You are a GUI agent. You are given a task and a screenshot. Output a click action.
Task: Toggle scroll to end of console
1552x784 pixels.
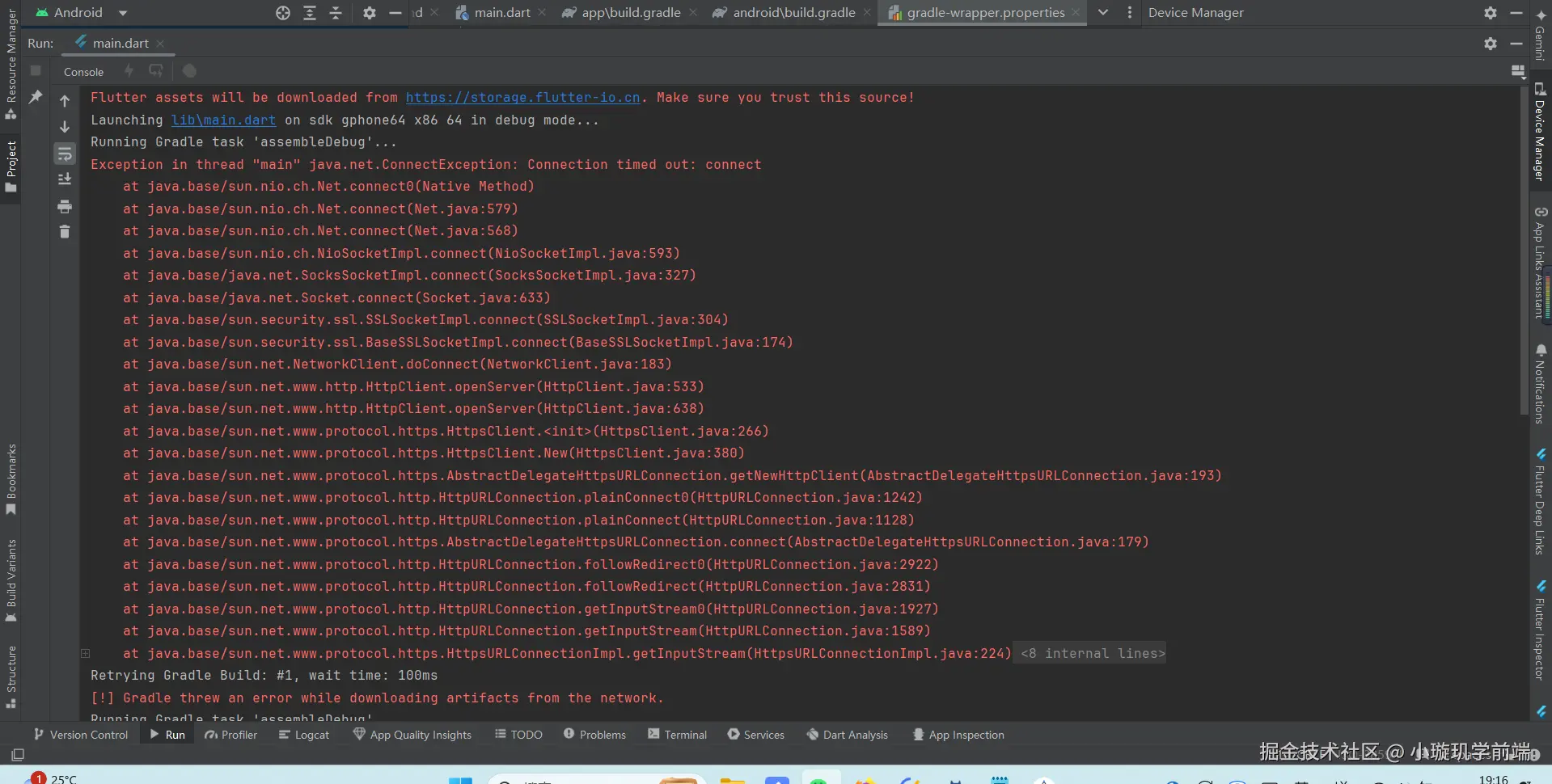[65, 179]
